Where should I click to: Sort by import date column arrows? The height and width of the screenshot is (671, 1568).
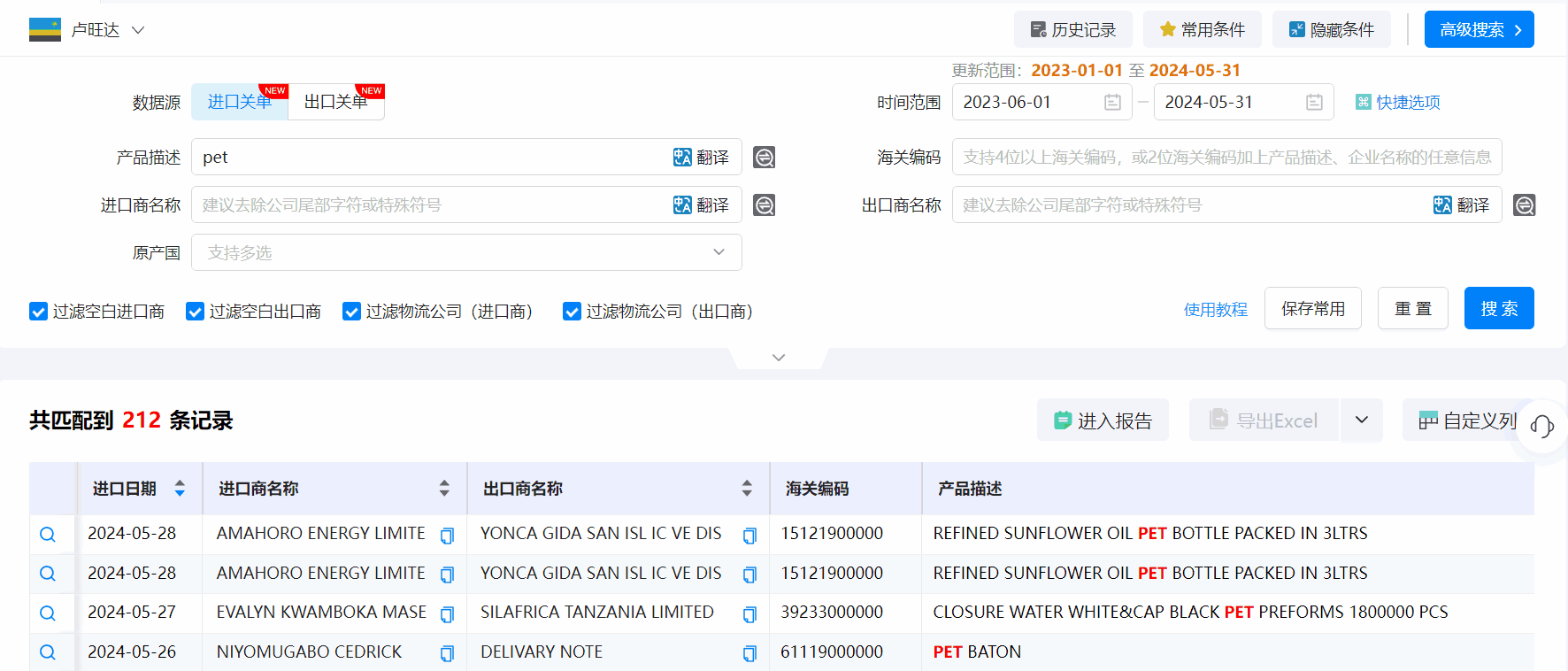pos(180,489)
